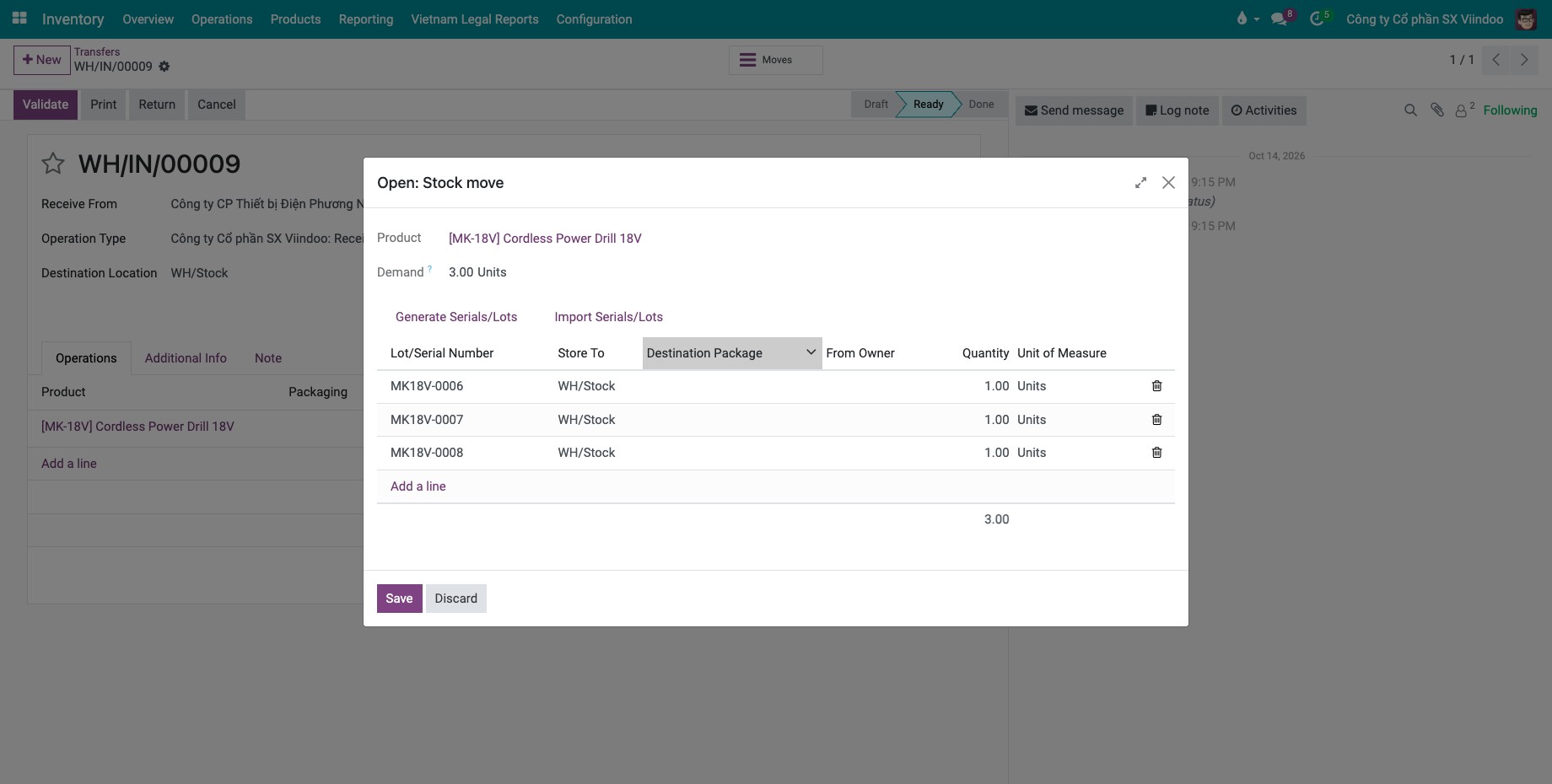Screen dimensions: 1552x784
Task: Click the Done status stage
Action: tap(981, 105)
